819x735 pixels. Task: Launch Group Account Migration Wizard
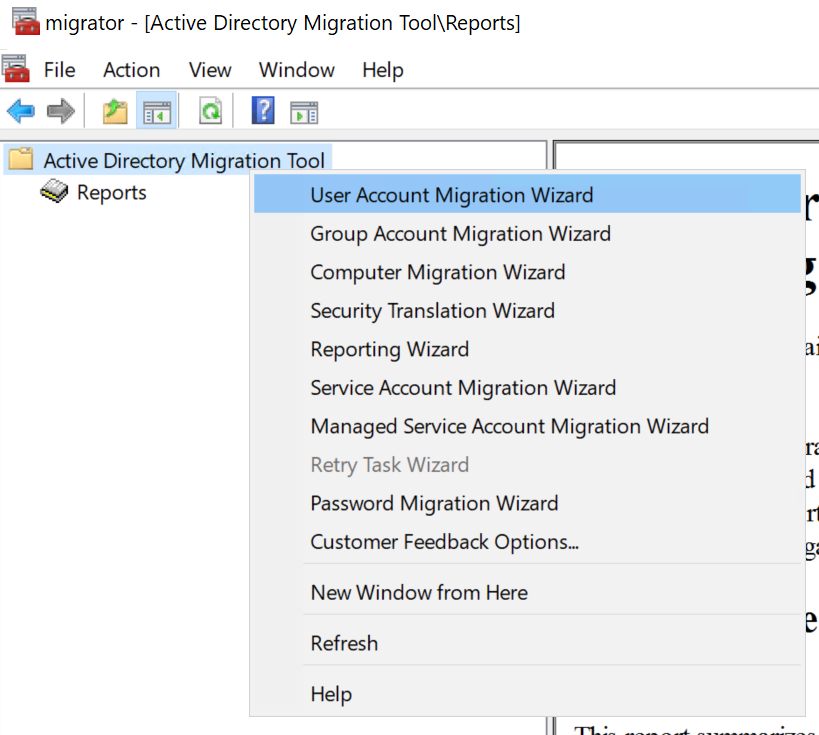527,234
